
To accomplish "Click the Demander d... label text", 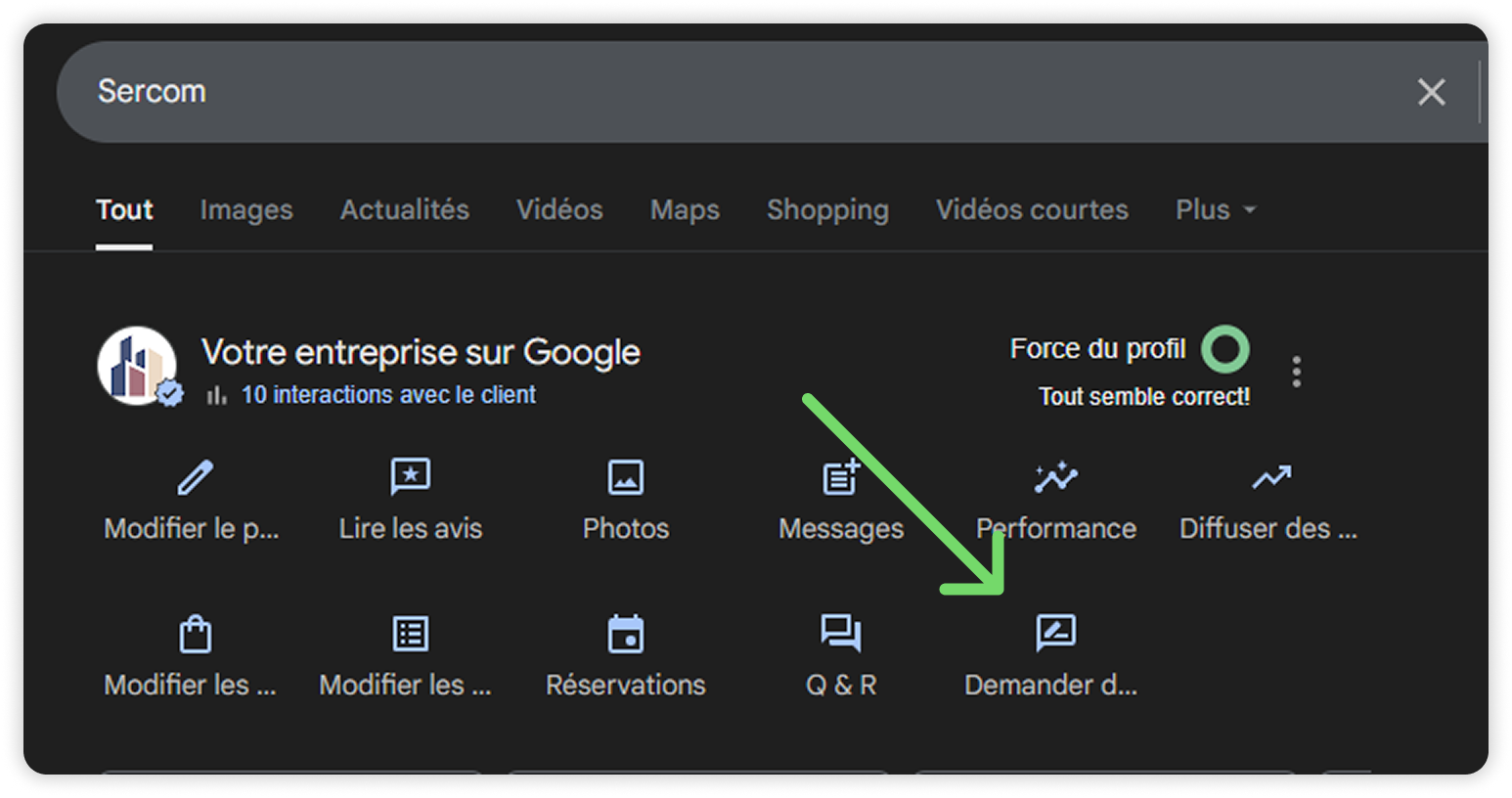I will [x=1051, y=685].
